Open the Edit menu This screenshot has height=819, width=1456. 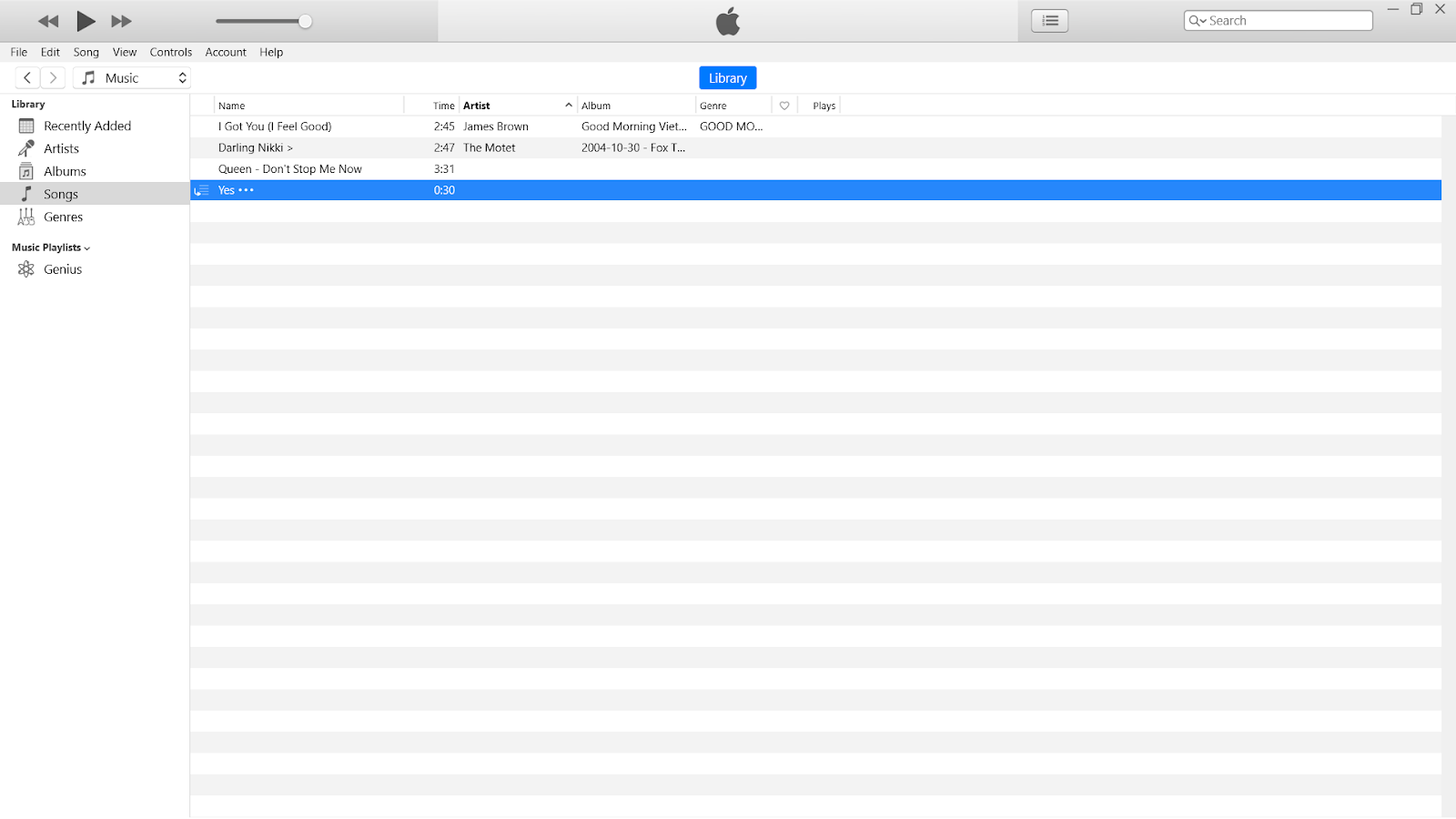(50, 52)
